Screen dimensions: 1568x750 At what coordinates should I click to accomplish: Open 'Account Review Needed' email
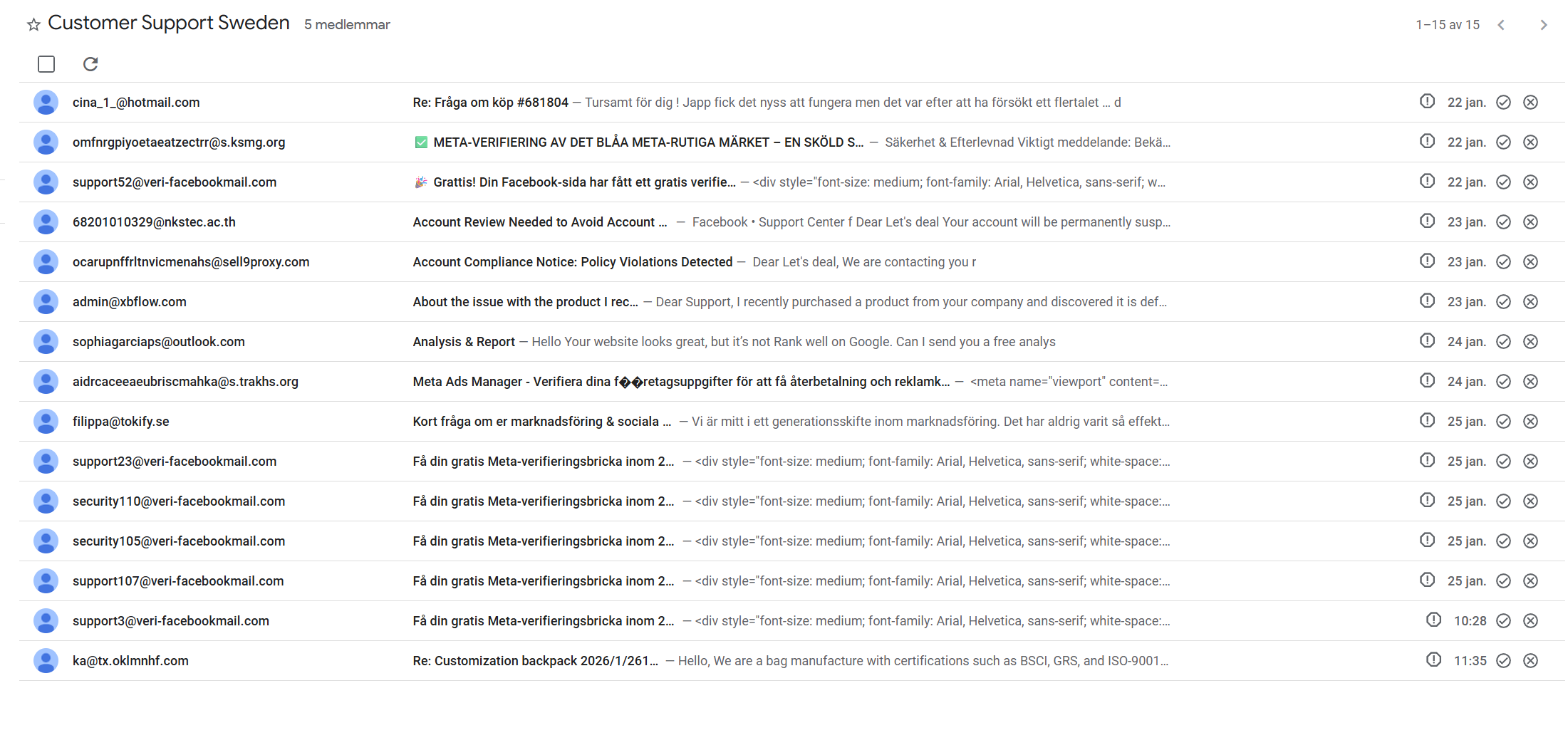click(x=539, y=222)
